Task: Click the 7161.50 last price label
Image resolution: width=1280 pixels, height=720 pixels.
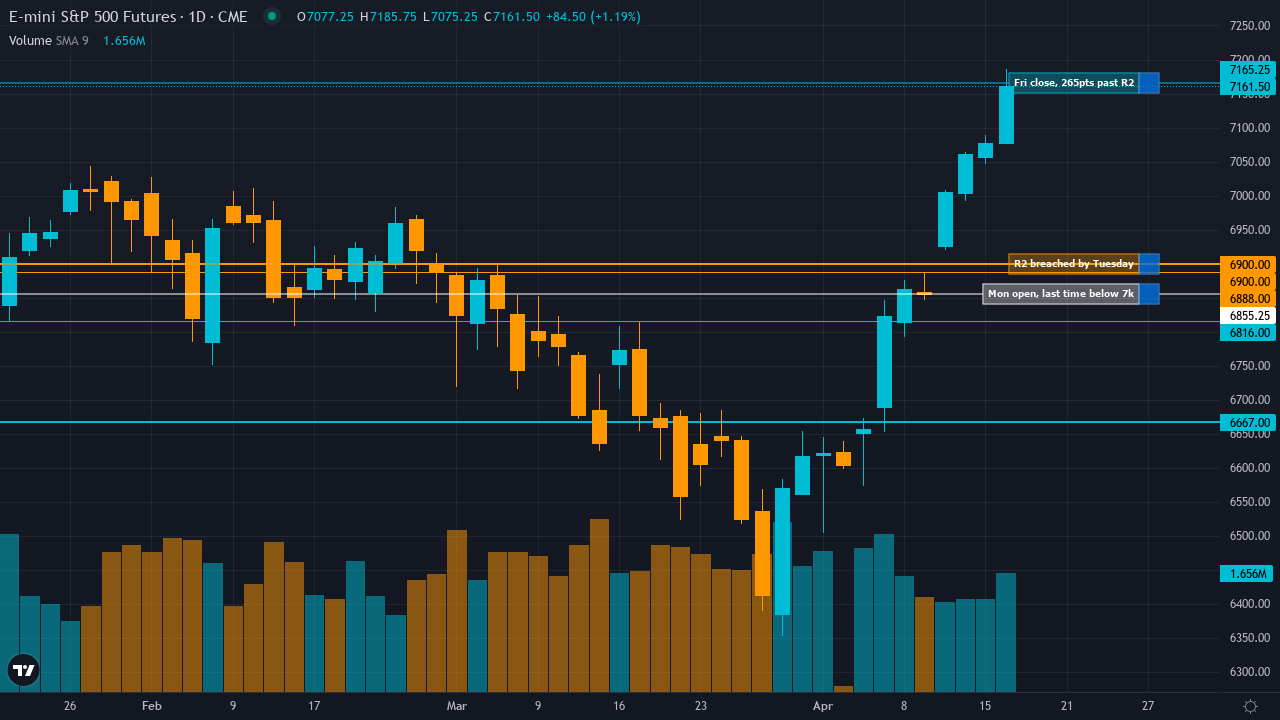Action: [1248, 87]
